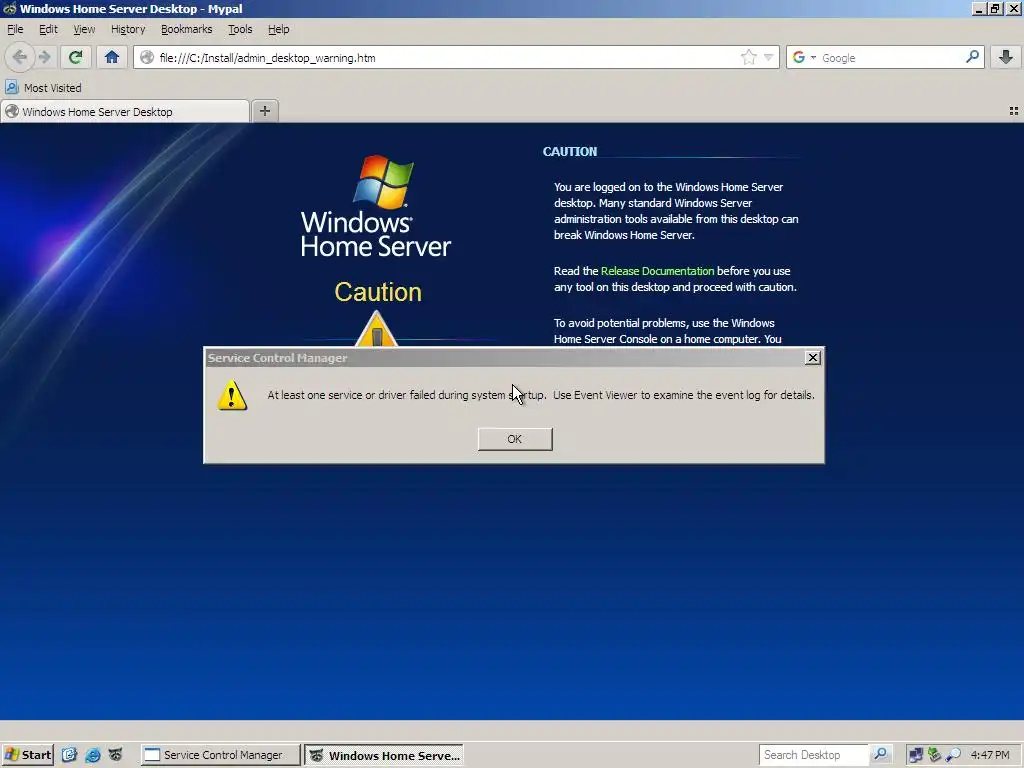Open the browser home page icon
The image size is (1024, 768).
(x=112, y=57)
